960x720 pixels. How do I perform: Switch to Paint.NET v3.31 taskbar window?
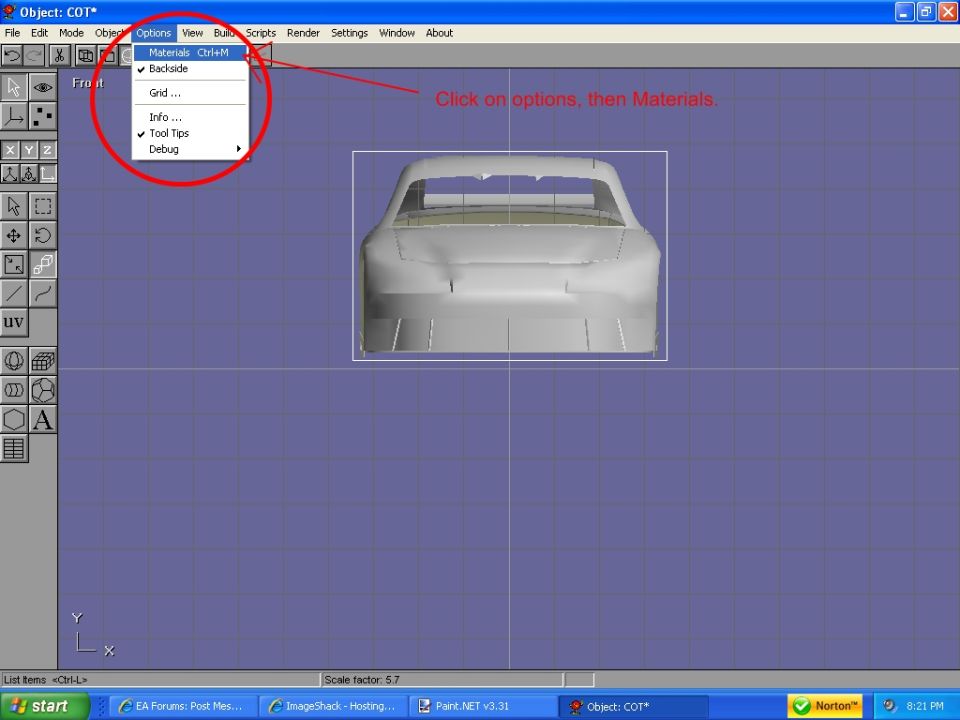482,706
